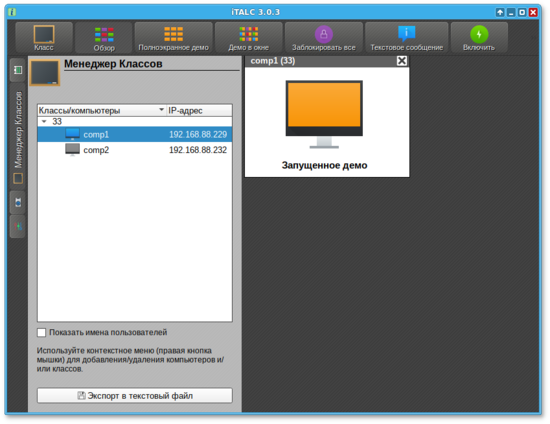This screenshot has height=424, width=550.
Task: Open the Класс toolbar button
Action: [44, 38]
